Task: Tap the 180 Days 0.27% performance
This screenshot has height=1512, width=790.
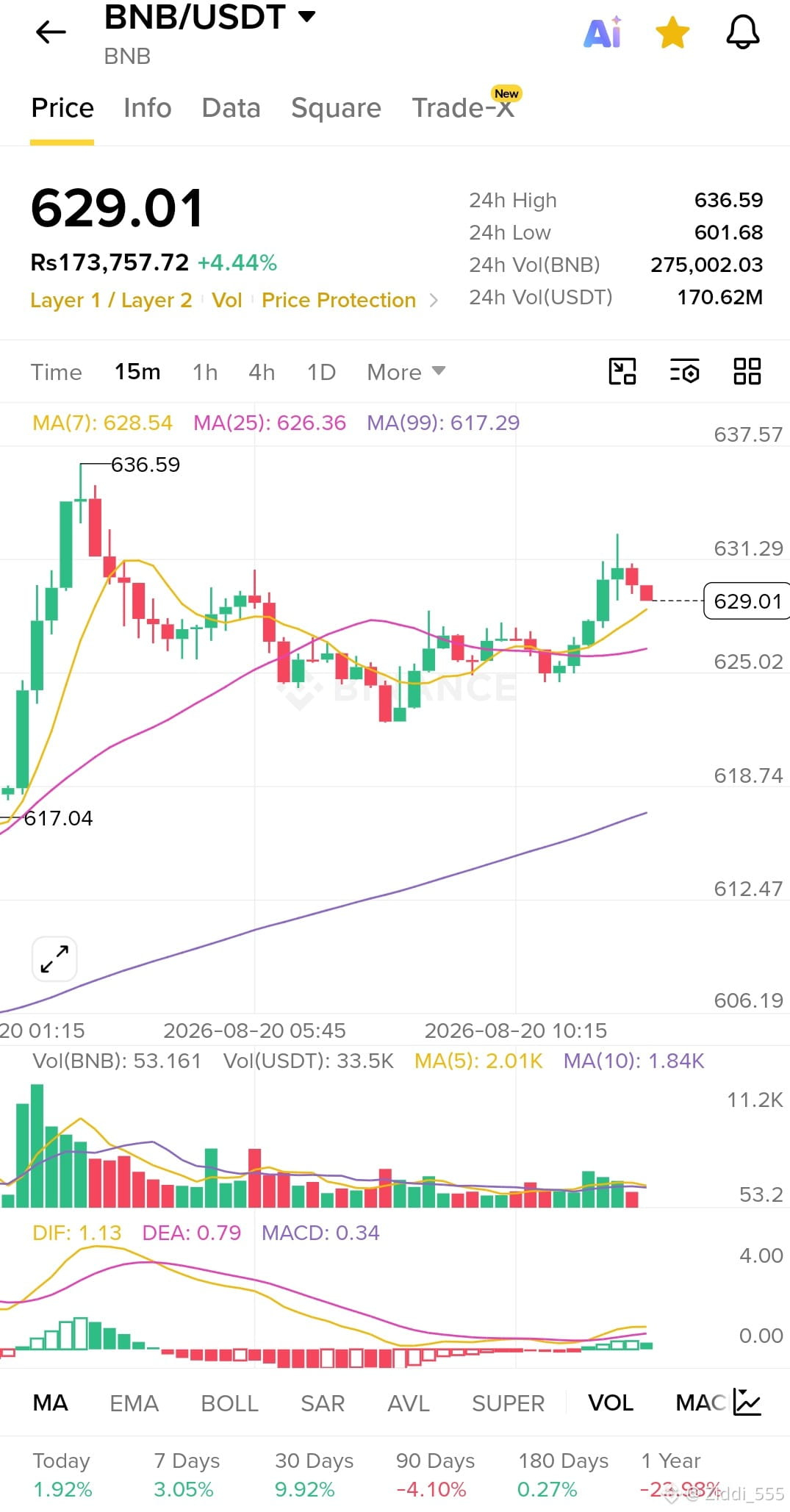Action: [563, 1475]
